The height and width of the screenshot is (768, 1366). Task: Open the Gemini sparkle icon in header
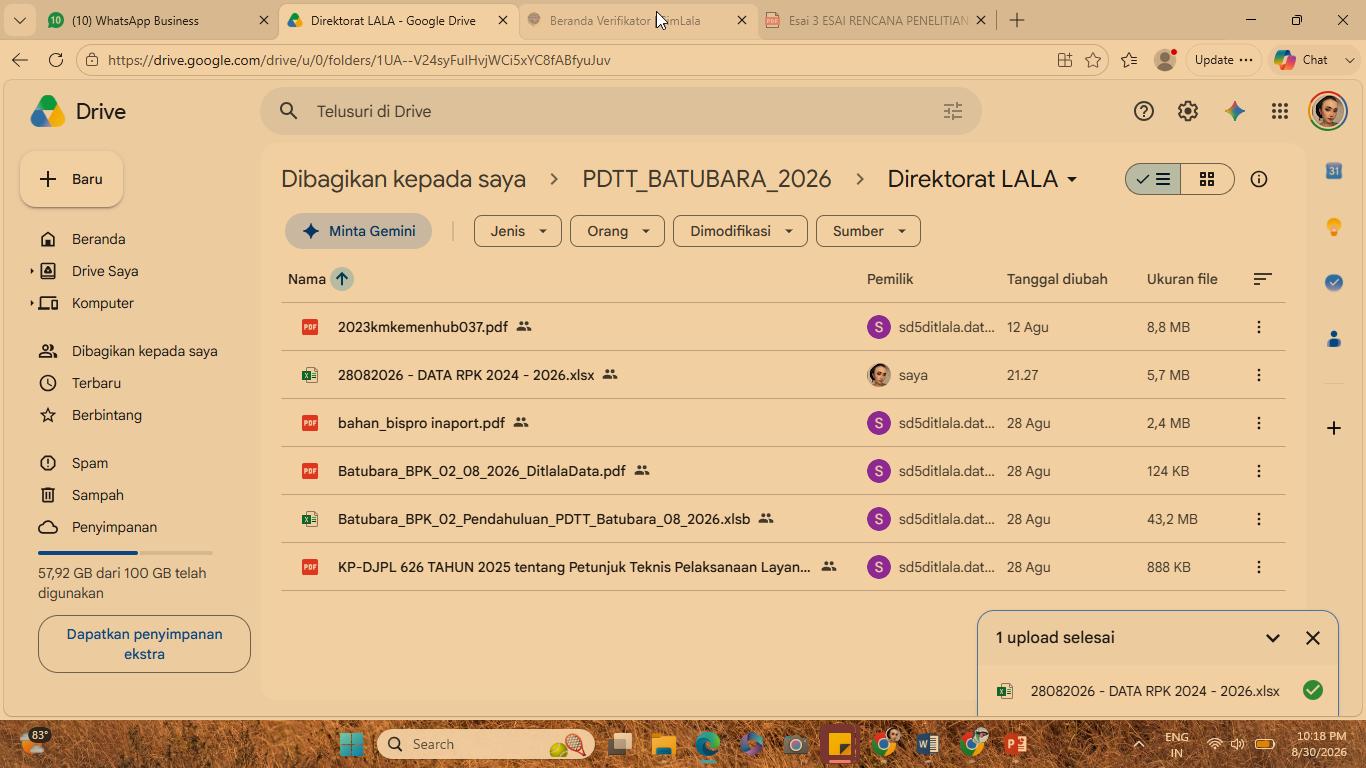[x=1235, y=111]
